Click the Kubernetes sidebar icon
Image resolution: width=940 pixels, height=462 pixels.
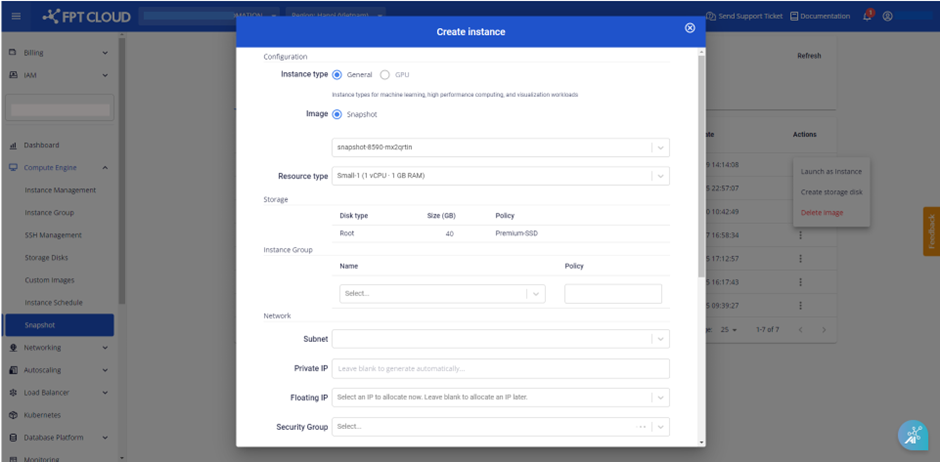point(14,415)
